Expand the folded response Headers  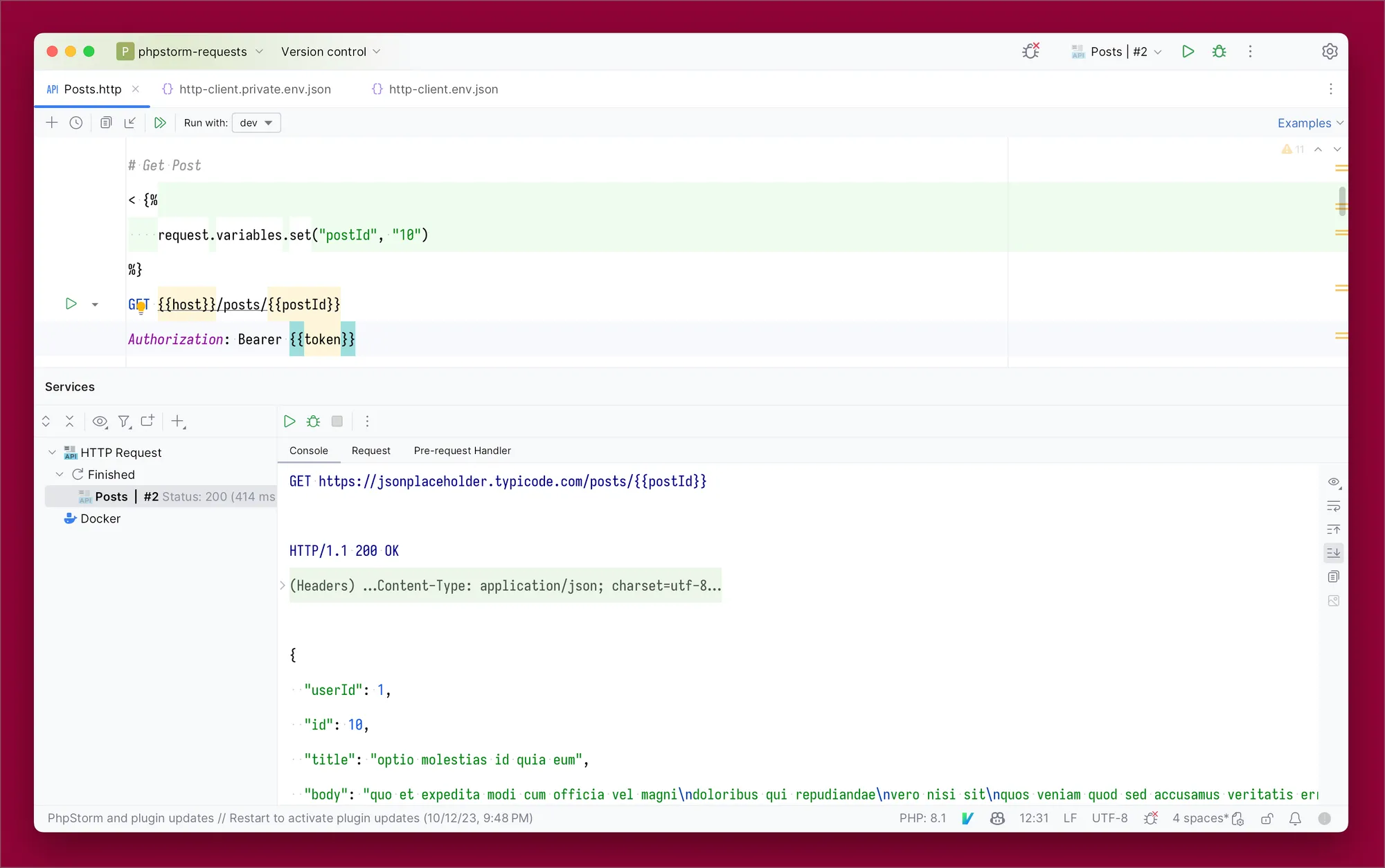(x=283, y=586)
